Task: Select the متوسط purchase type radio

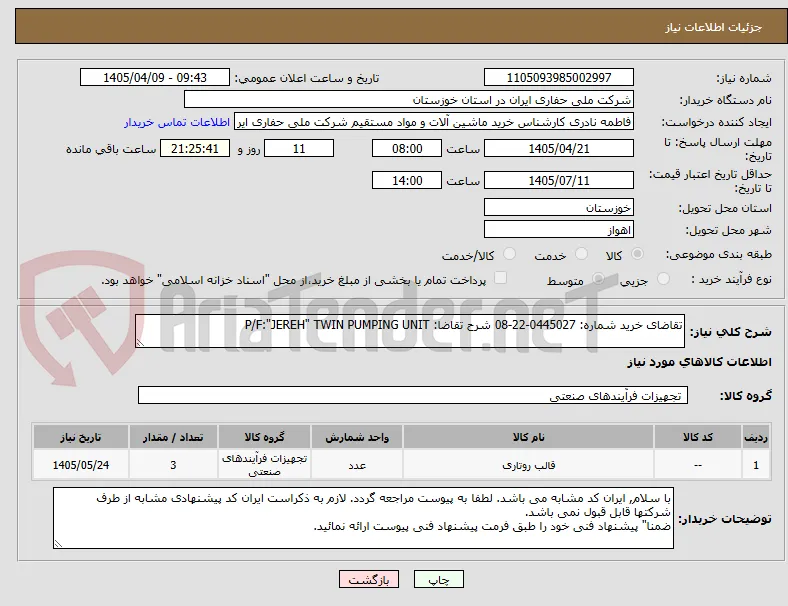Action: (598, 278)
